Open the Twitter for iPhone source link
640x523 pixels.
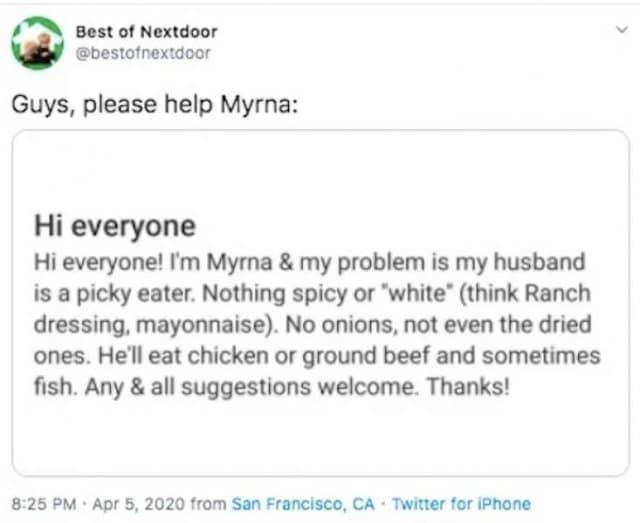pos(461,504)
